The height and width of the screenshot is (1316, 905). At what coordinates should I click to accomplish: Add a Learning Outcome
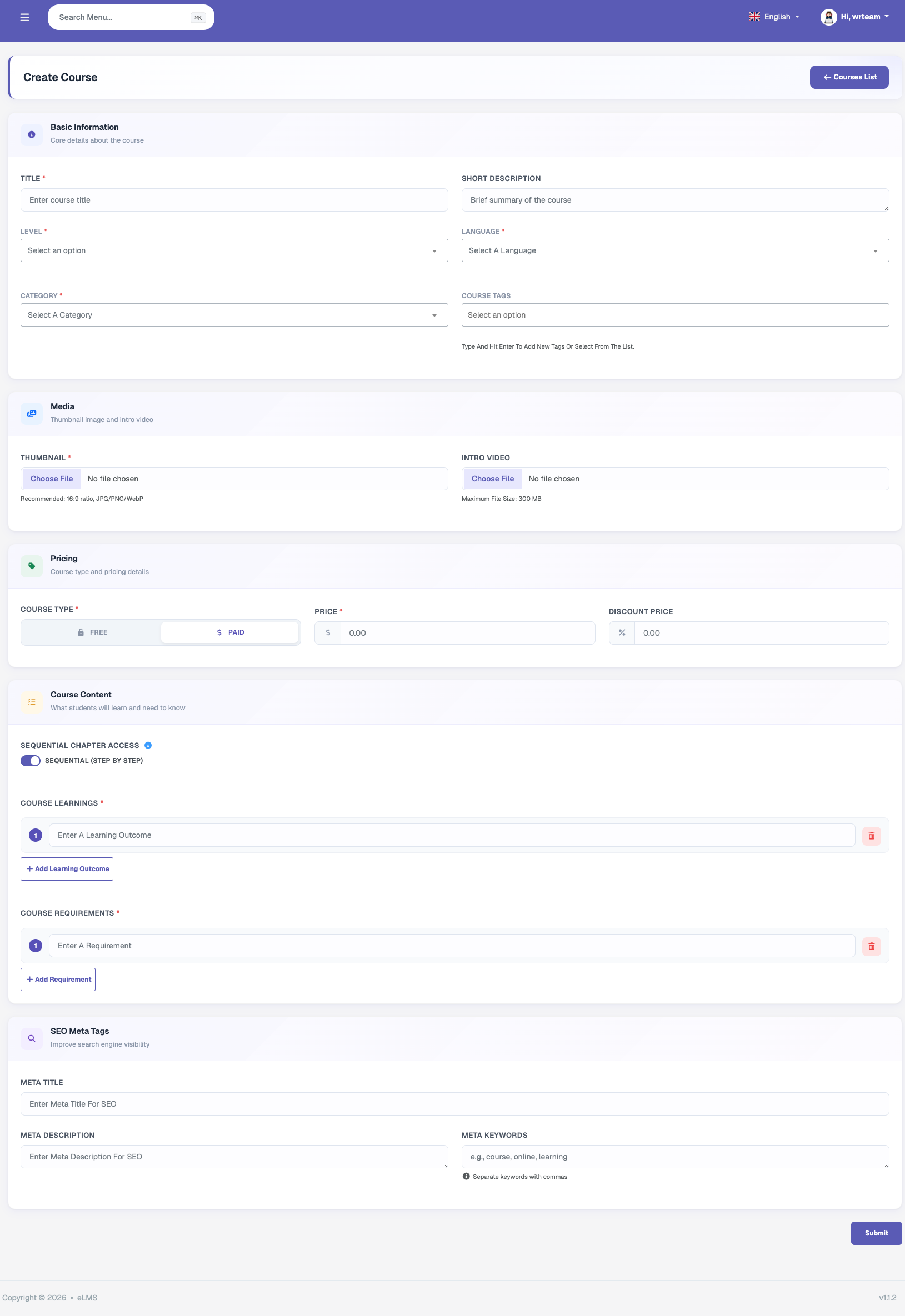(67, 869)
